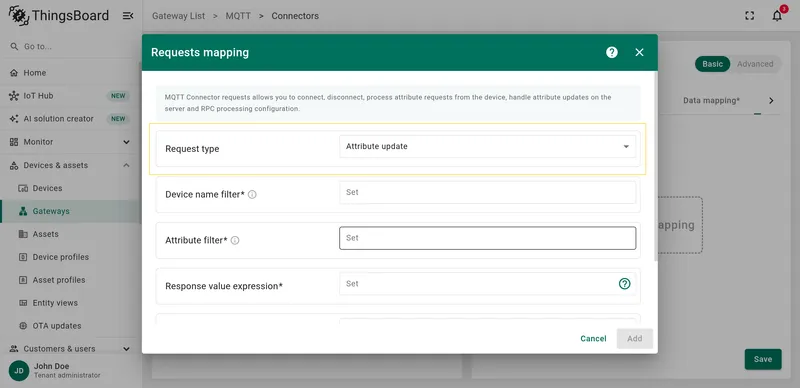800x388 pixels.
Task: Click the Home icon in sidebar
Action: [x=14, y=73]
